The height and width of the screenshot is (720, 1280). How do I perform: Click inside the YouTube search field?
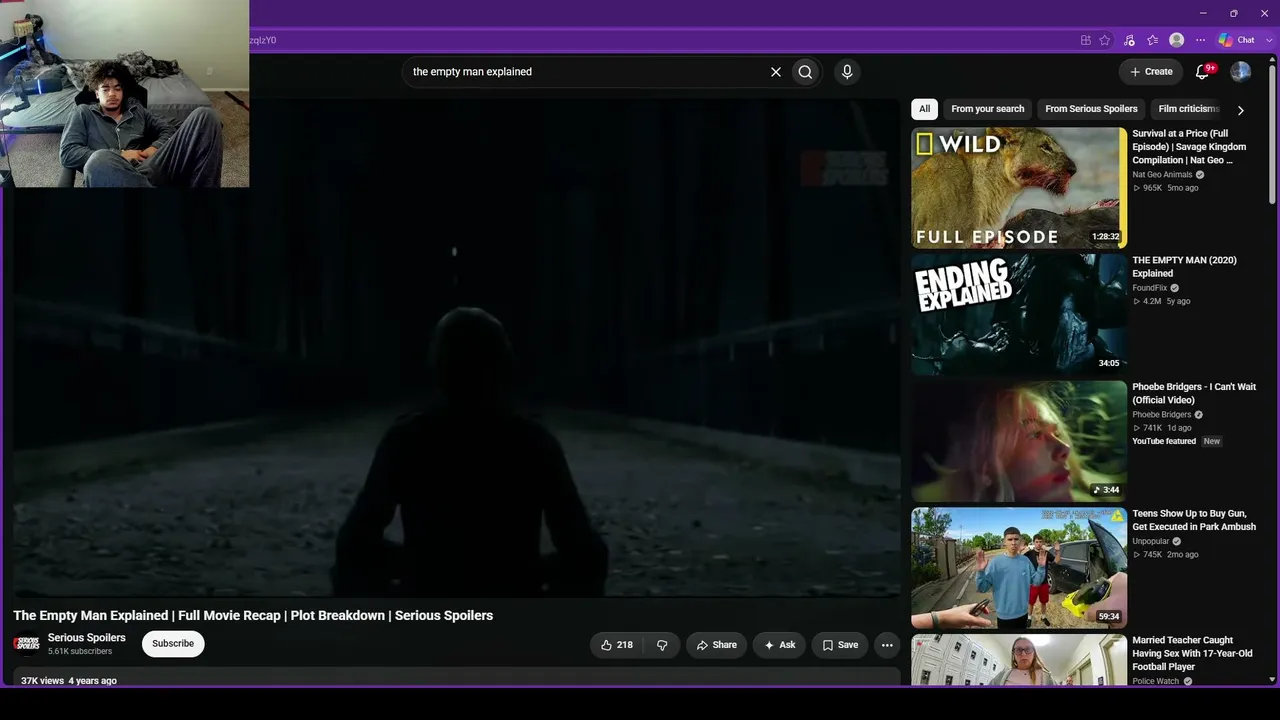[x=585, y=72]
